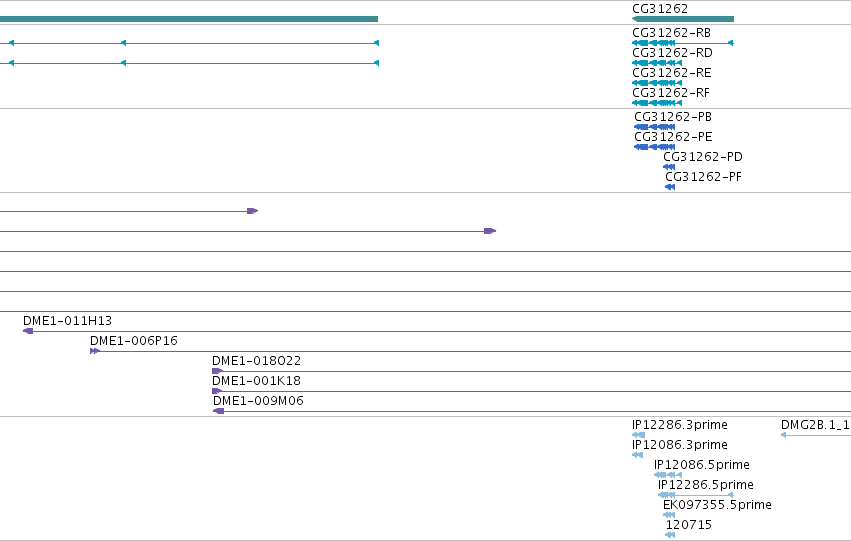The width and height of the screenshot is (851, 541).
Task: Select BAC clone DME1-006P16 label
Action: click(x=134, y=341)
